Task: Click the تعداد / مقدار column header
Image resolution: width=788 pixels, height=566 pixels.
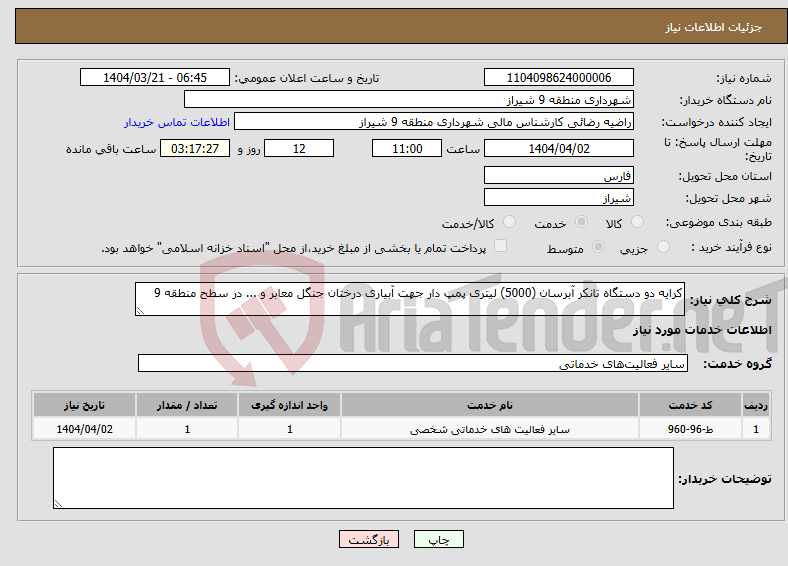Action: coord(187,405)
